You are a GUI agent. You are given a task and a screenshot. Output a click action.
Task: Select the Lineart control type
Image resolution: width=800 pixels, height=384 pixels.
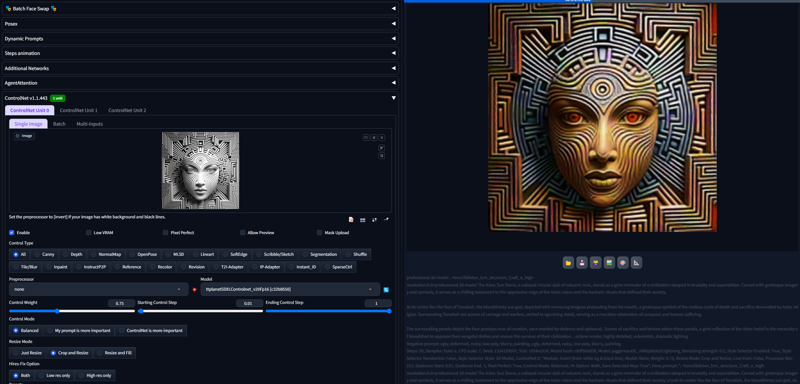coord(204,254)
